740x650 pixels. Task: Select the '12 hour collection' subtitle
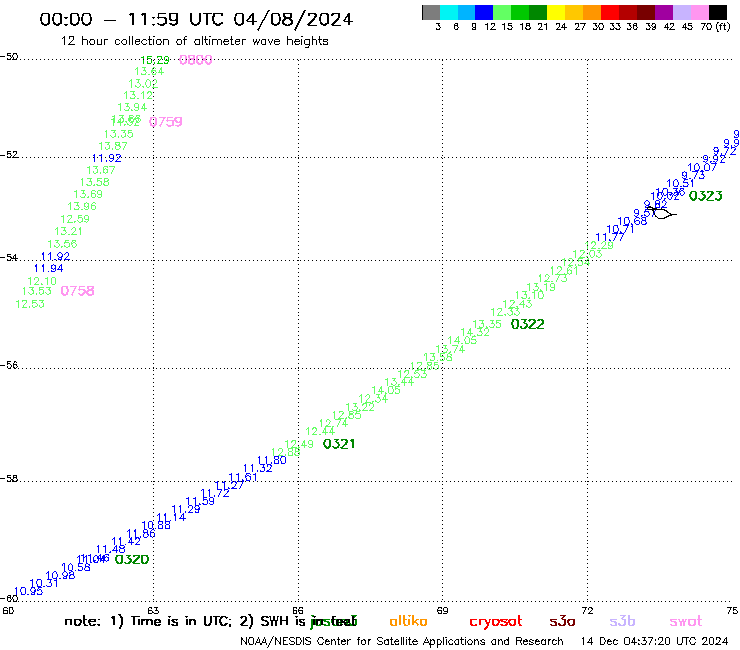194,41
